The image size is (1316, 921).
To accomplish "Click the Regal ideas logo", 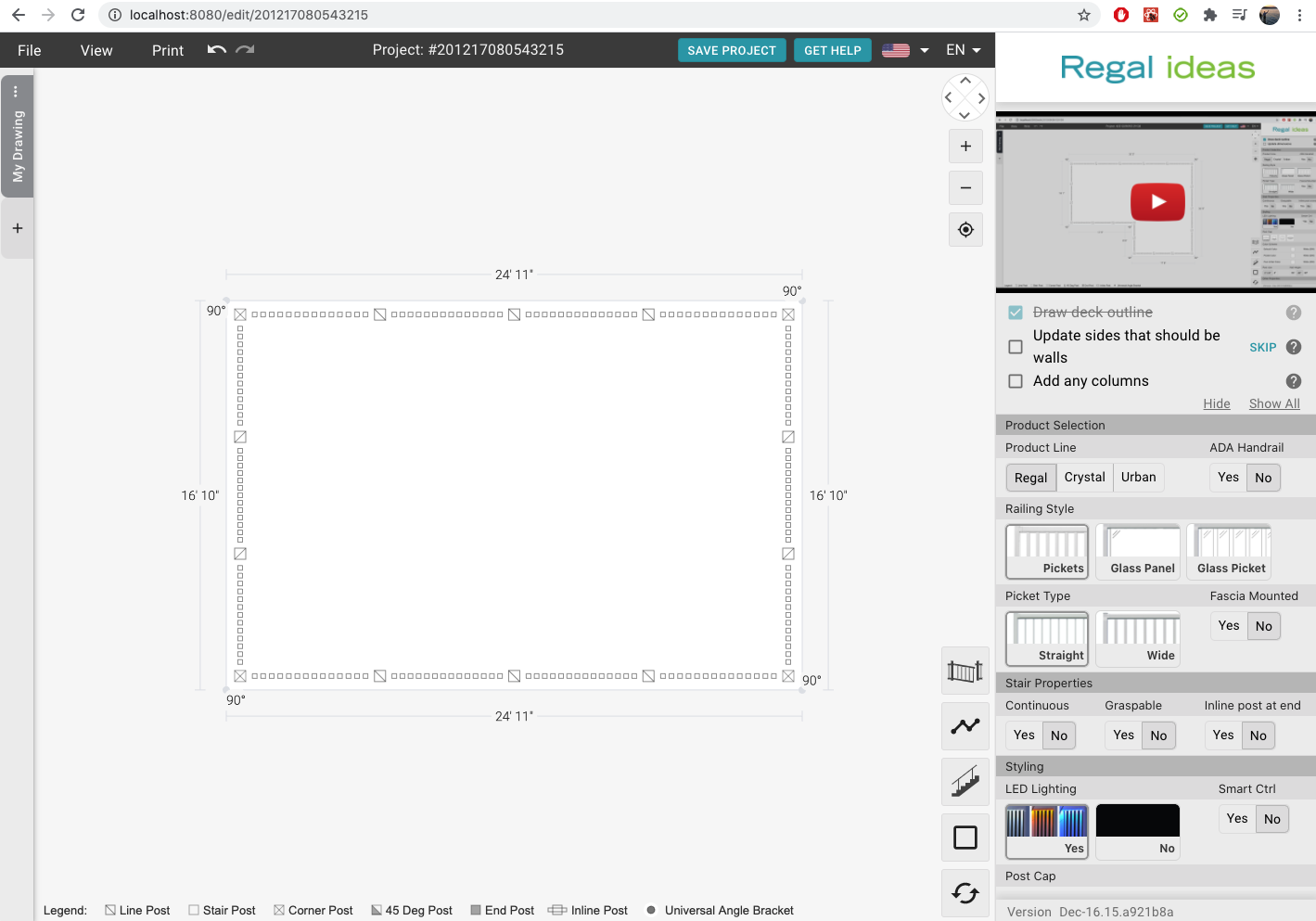I will (1157, 68).
